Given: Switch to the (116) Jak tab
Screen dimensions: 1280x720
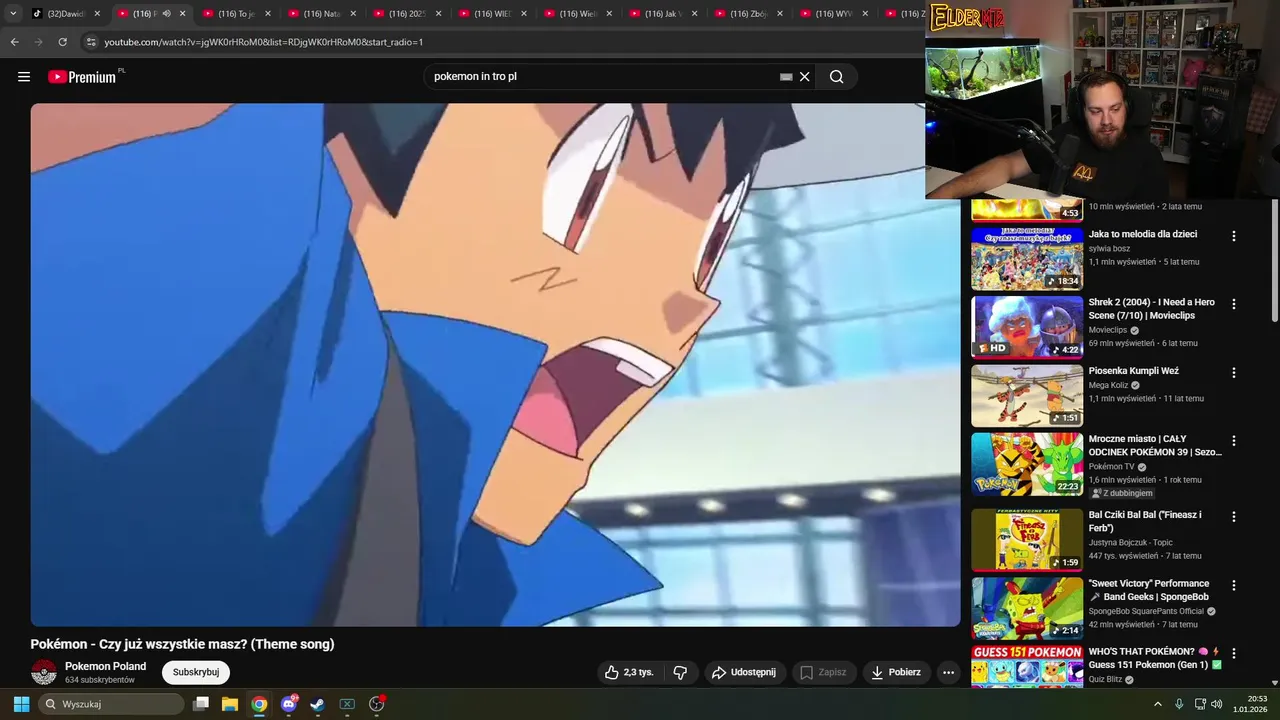Looking at the screenshot, I should [663, 14].
